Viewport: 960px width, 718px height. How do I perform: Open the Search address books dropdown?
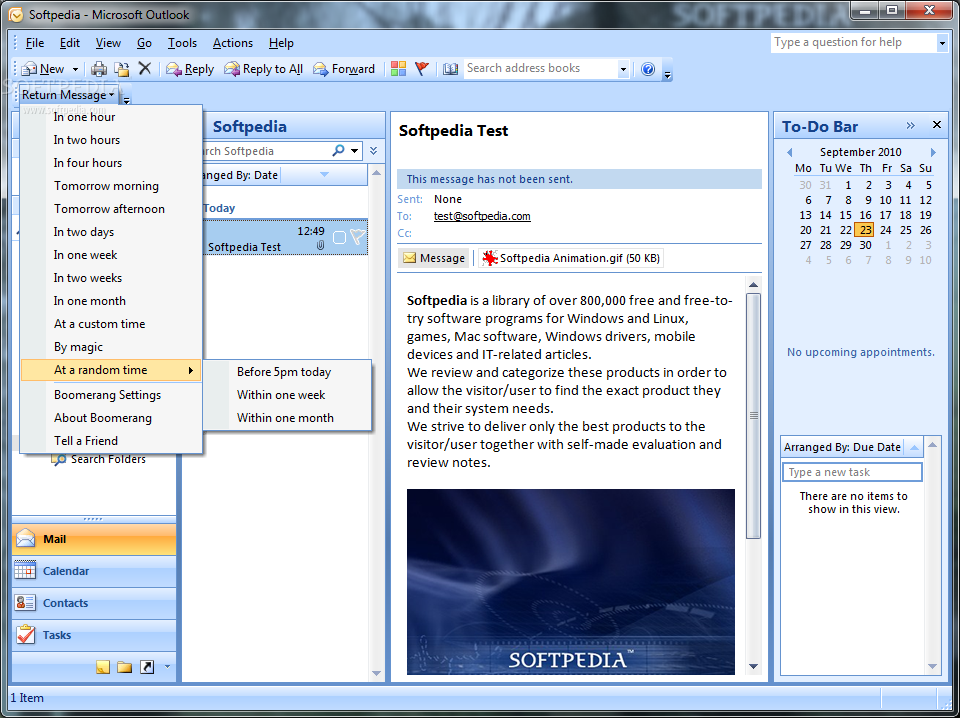[x=623, y=69]
